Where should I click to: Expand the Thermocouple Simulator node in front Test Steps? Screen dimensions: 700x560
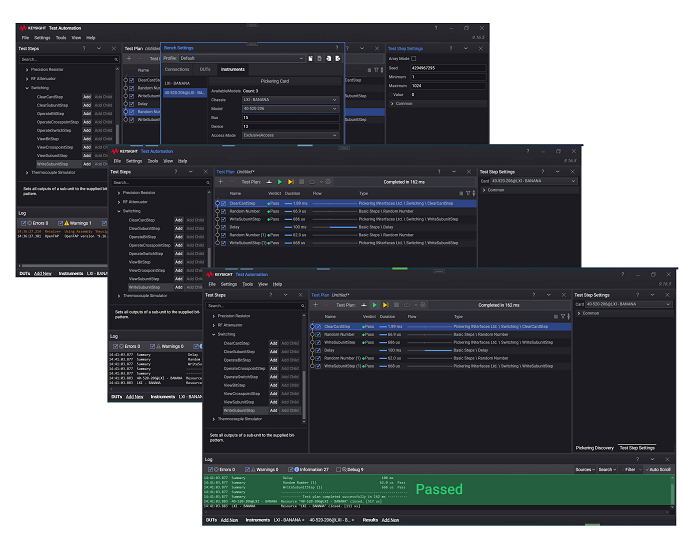coord(215,418)
